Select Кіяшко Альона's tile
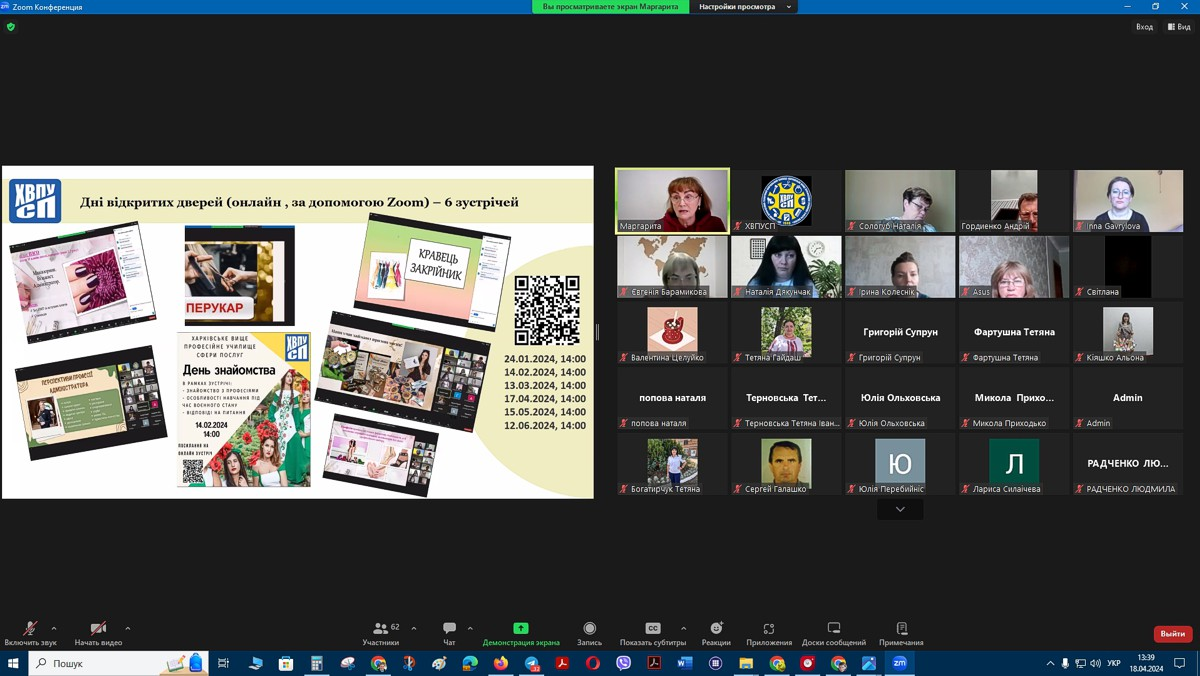1200x676 pixels. point(1128,332)
